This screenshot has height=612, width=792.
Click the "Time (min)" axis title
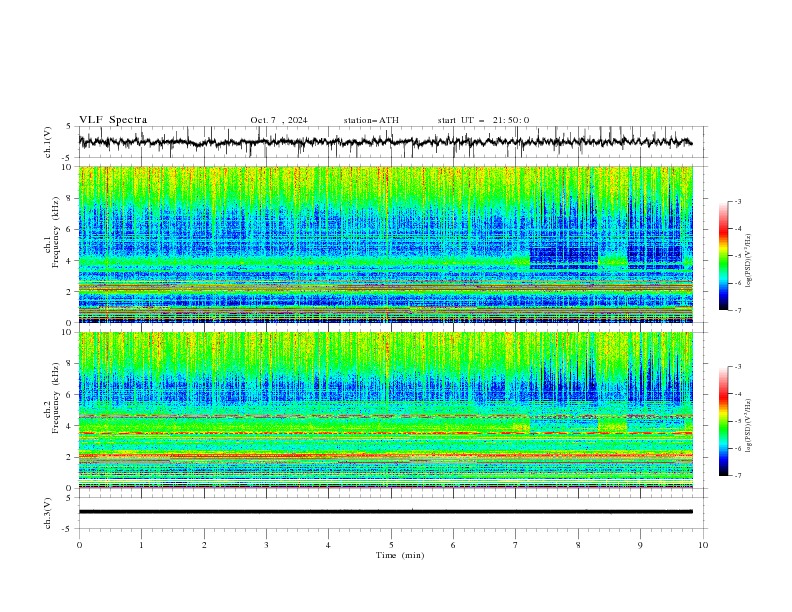pyautogui.click(x=400, y=555)
